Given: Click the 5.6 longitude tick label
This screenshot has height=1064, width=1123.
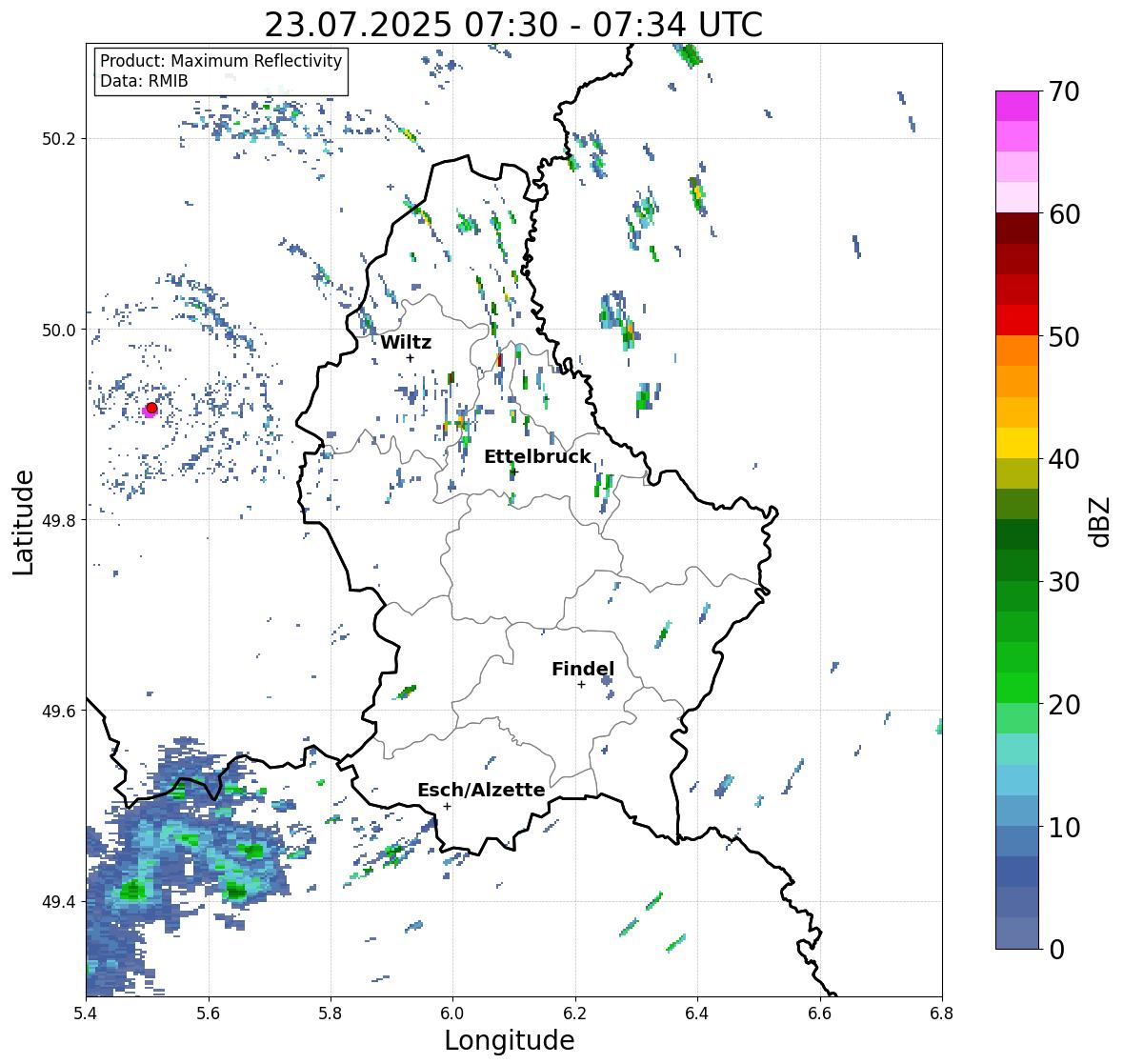Looking at the screenshot, I should pos(209,1014).
